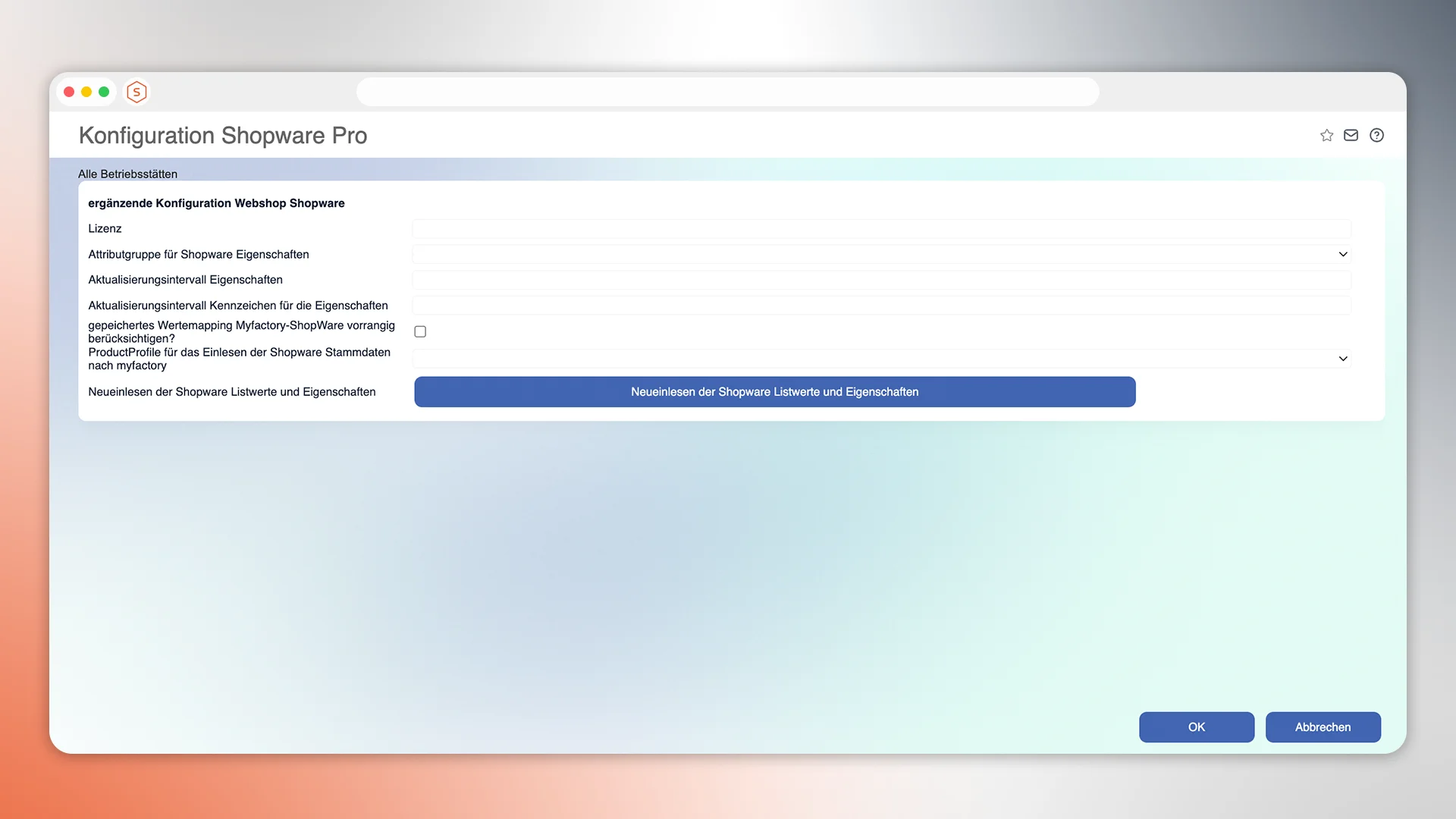
Task: Trigger Neueinlesen der Shopware Listwerte und Eigenschaften
Action: tap(774, 391)
